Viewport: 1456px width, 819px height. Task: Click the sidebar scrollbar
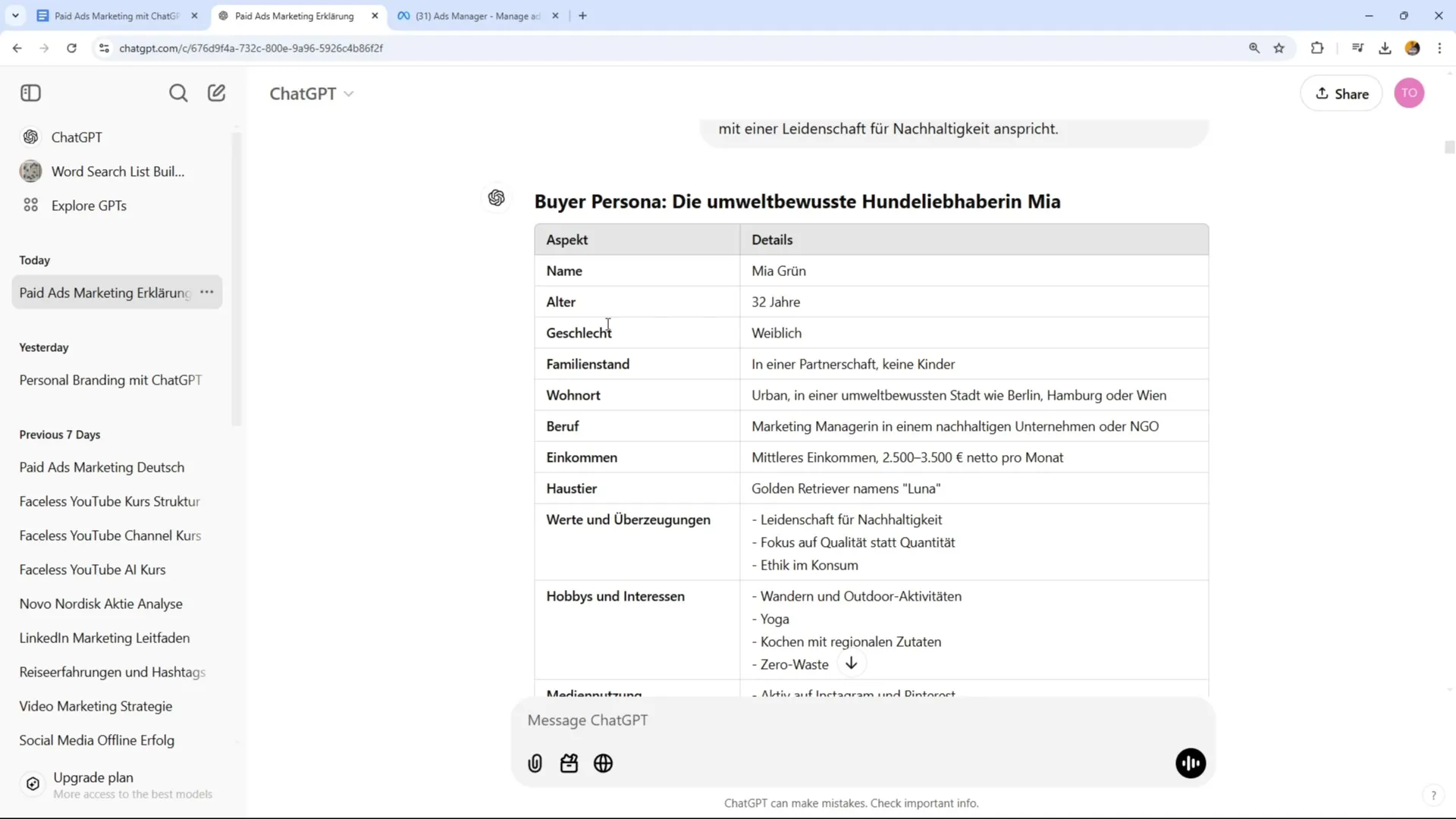(237, 279)
